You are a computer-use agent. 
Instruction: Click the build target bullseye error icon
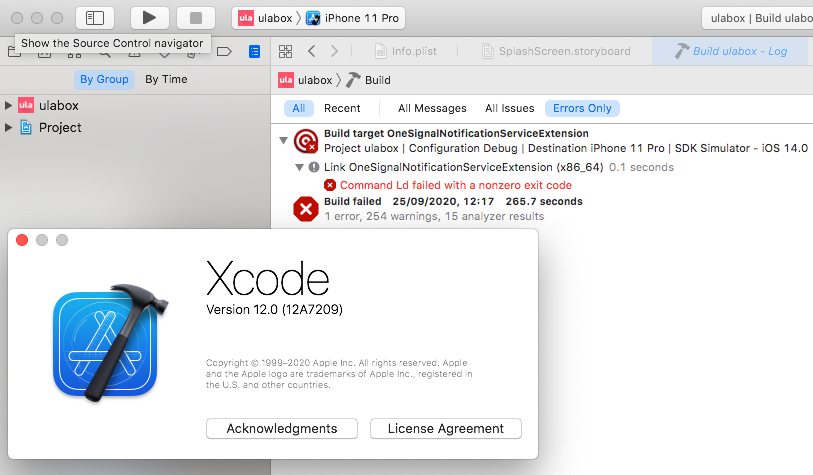pyautogui.click(x=306, y=141)
